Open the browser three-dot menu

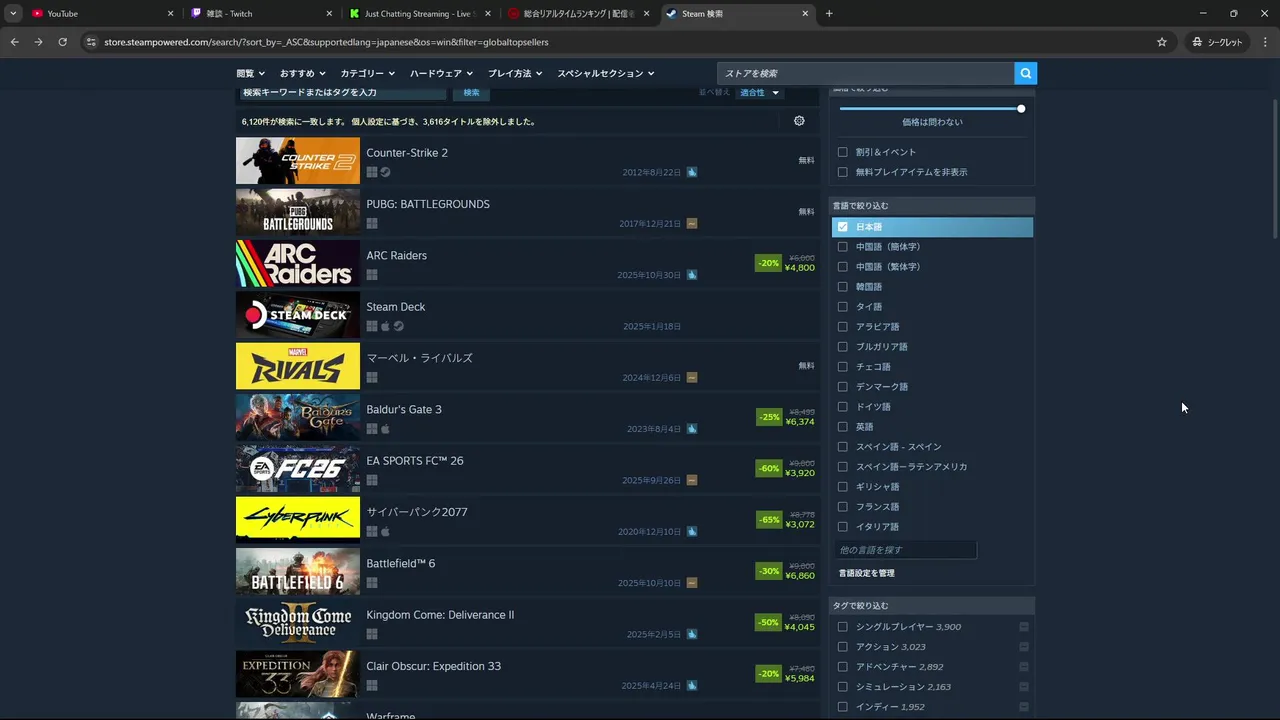click(1264, 42)
